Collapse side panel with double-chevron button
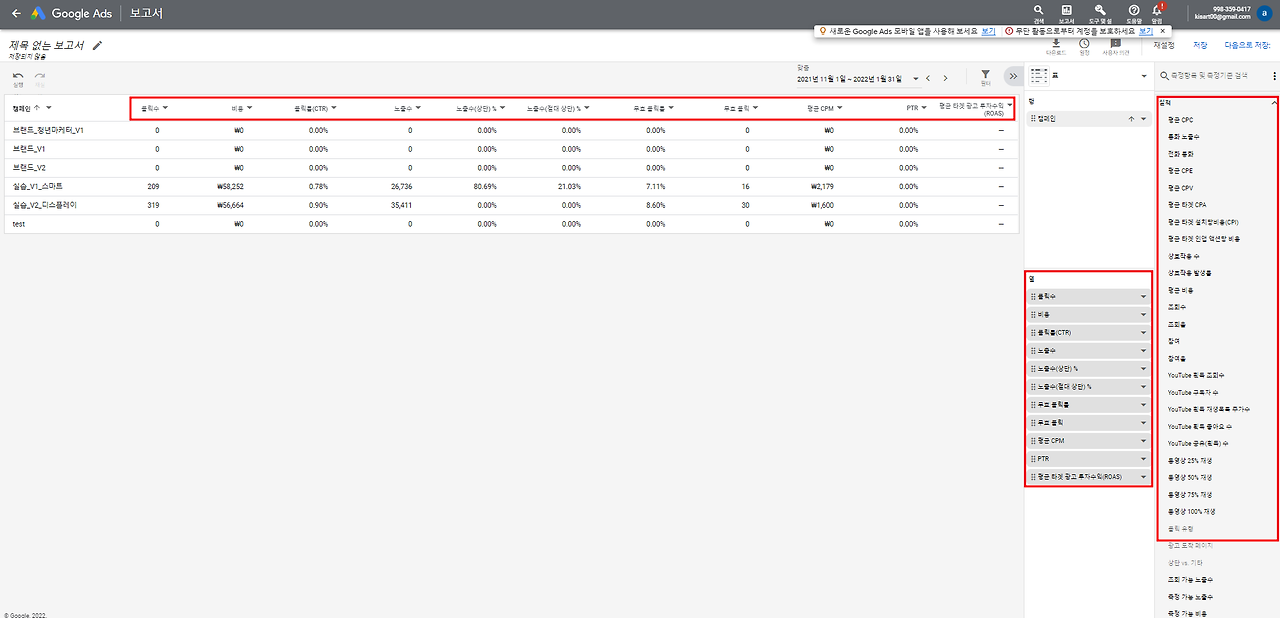Viewport: 1280px width, 618px height. (x=1012, y=76)
